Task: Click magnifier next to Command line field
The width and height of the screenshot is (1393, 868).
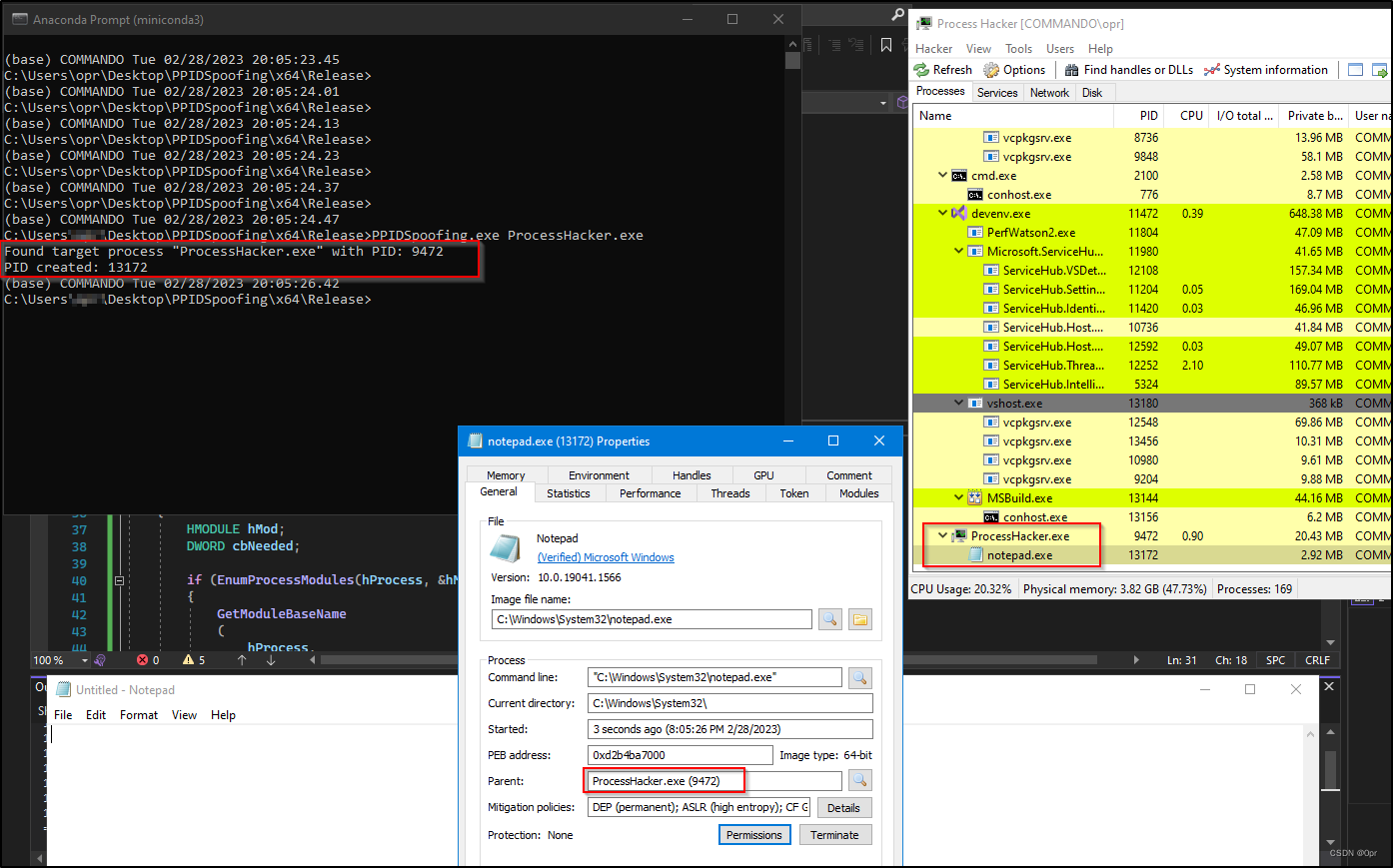Action: [x=859, y=677]
